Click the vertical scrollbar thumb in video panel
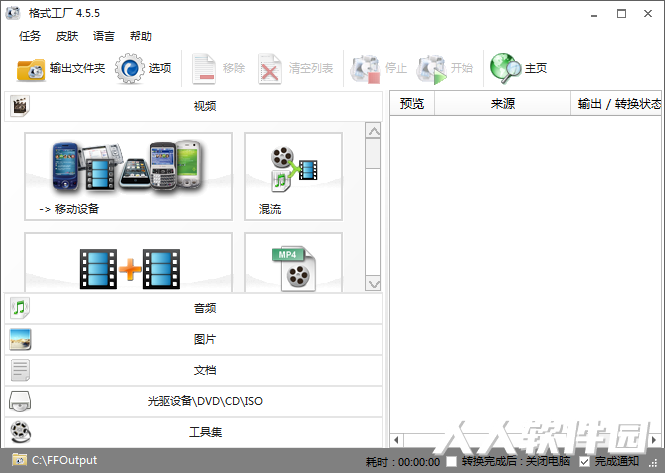665x473 pixels. [x=373, y=154]
